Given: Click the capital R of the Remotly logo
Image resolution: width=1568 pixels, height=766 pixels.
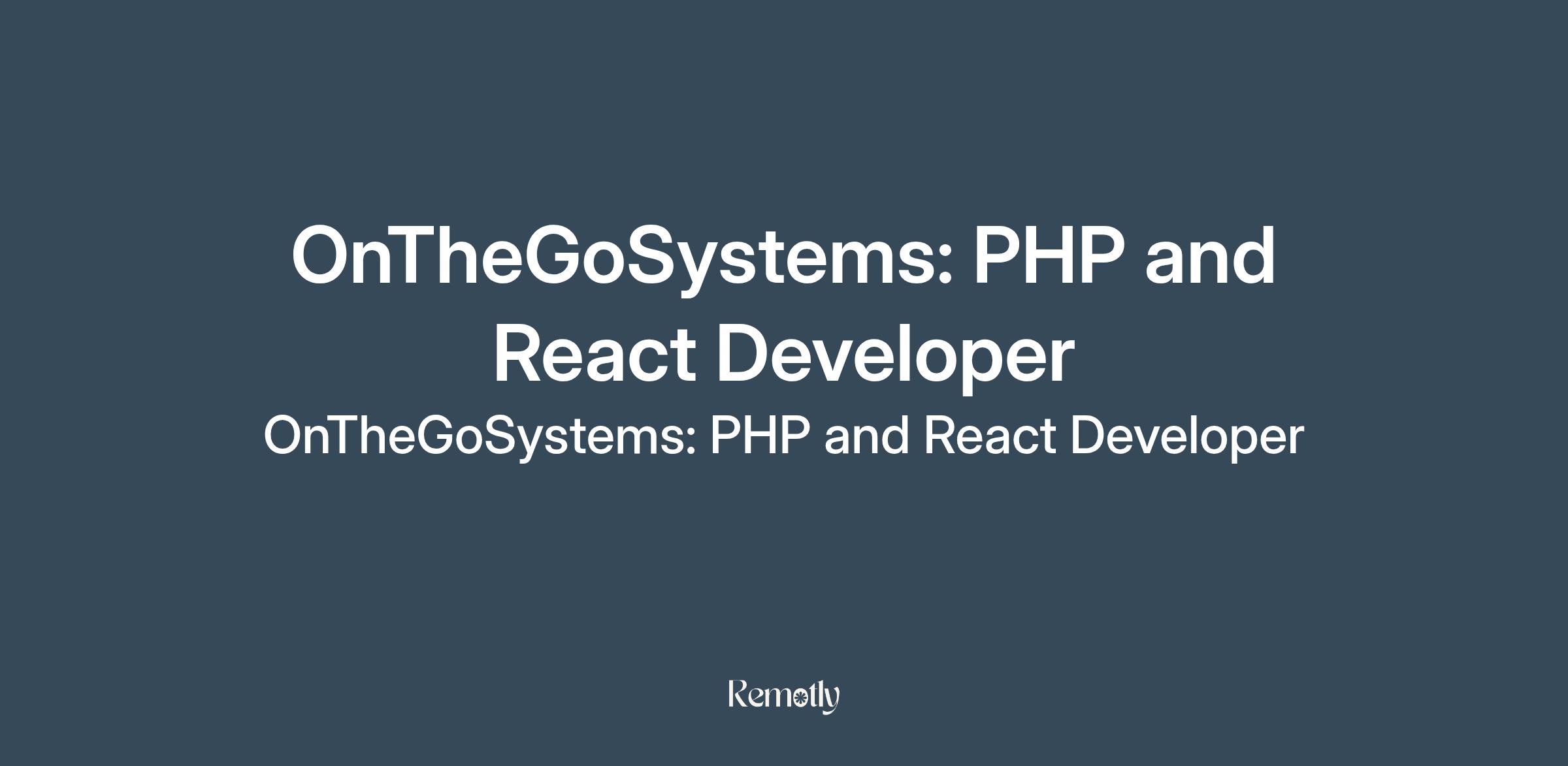Looking at the screenshot, I should [x=738, y=694].
